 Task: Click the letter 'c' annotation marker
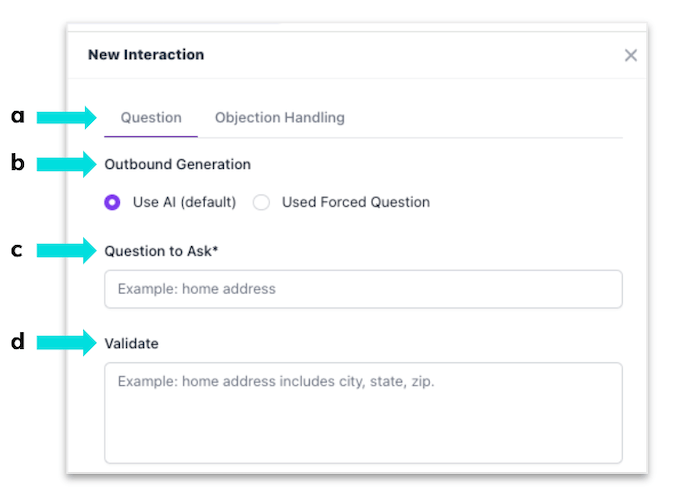tap(17, 250)
